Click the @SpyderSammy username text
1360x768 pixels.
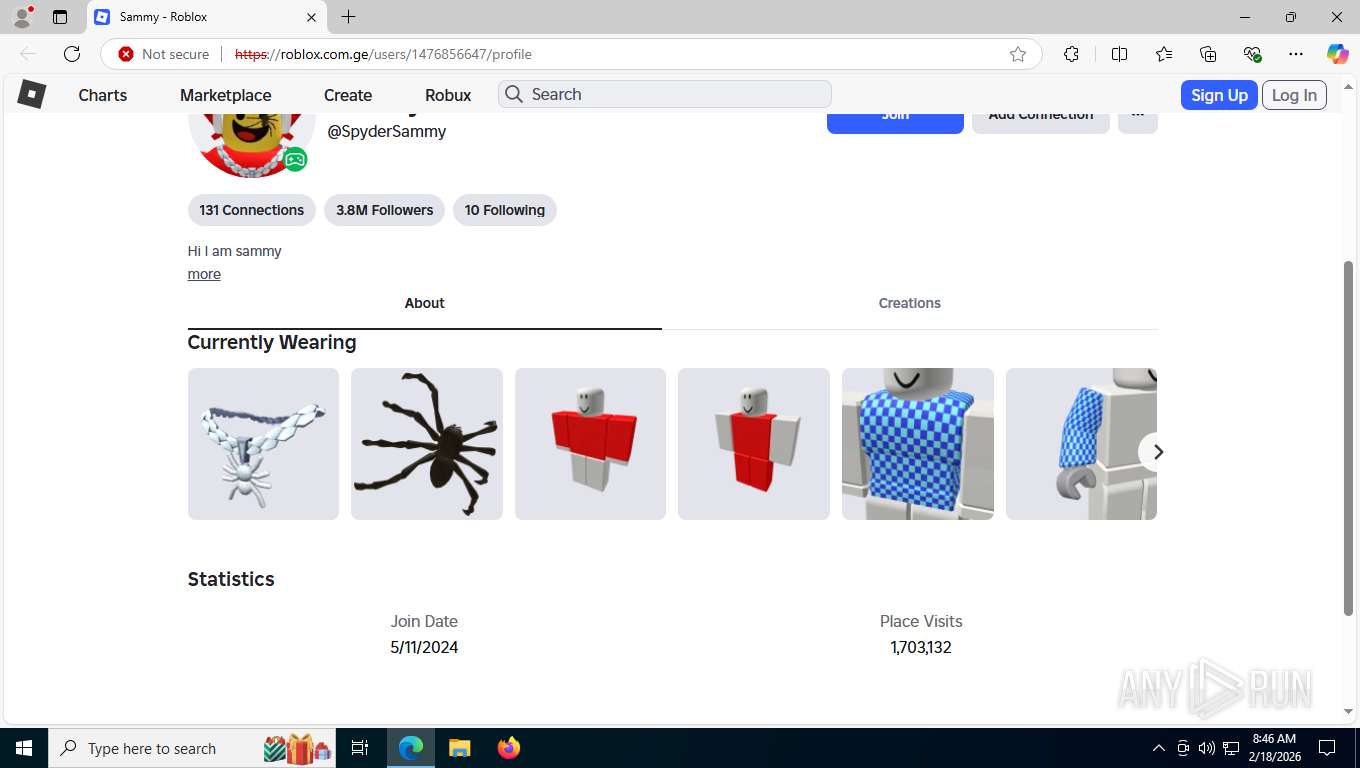coord(387,131)
